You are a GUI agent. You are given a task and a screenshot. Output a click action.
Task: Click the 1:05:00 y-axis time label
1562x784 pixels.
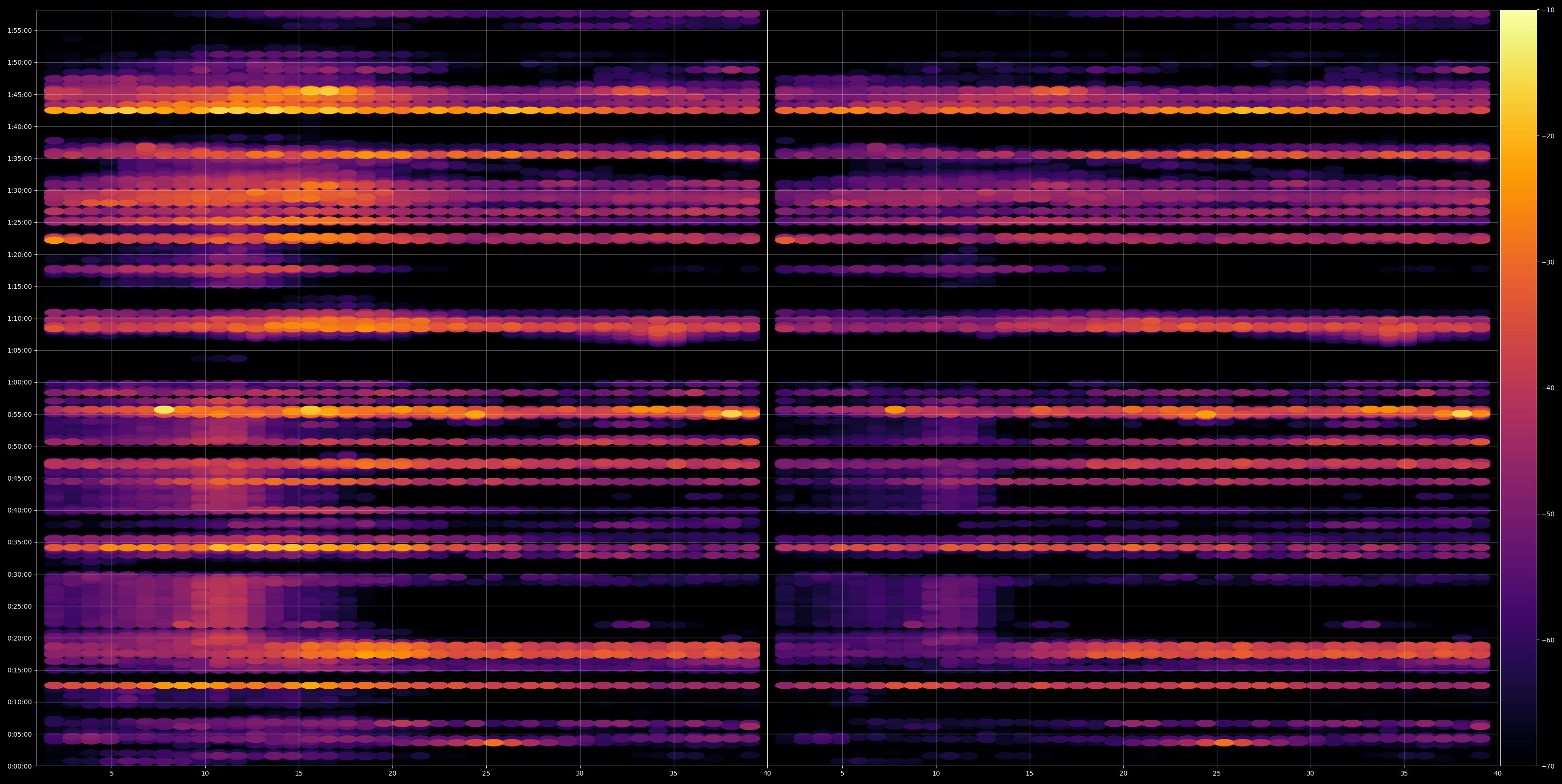point(19,350)
